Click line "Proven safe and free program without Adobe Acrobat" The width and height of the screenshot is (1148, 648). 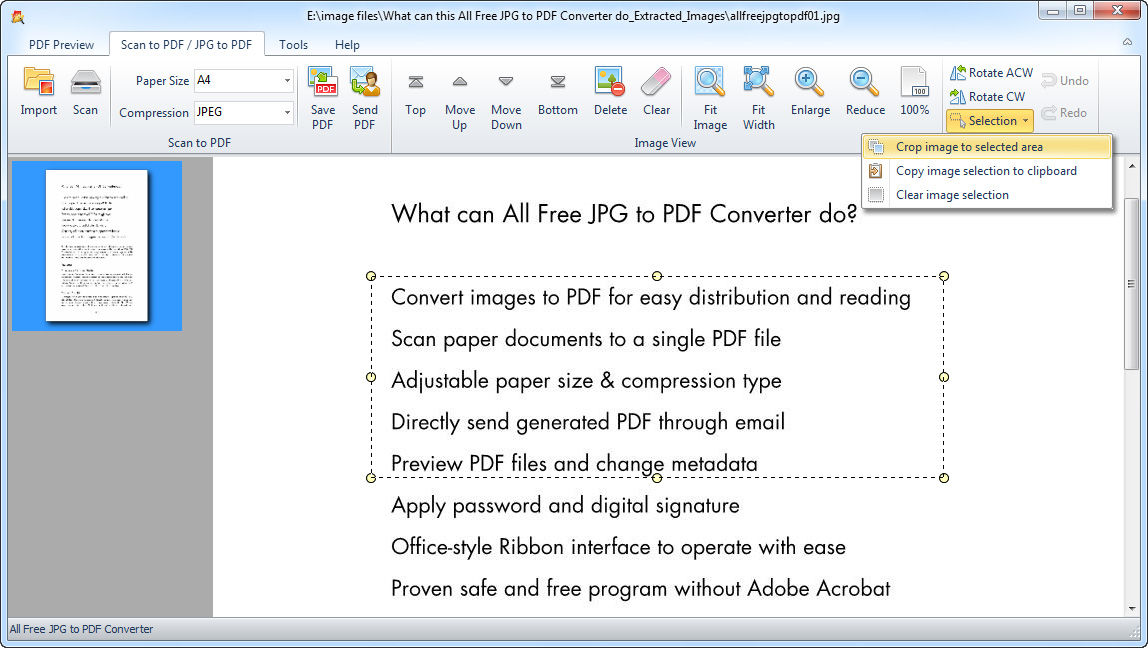[641, 588]
